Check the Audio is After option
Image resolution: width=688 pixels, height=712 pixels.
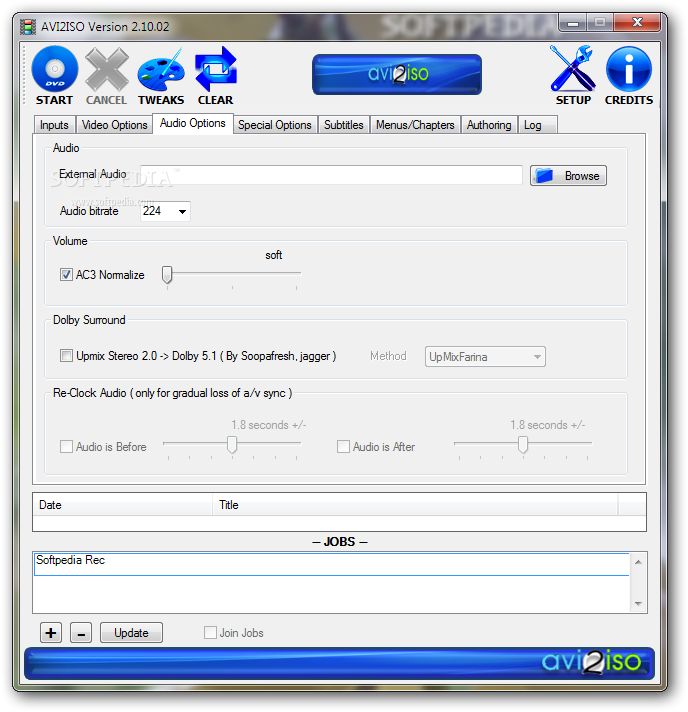(x=343, y=446)
